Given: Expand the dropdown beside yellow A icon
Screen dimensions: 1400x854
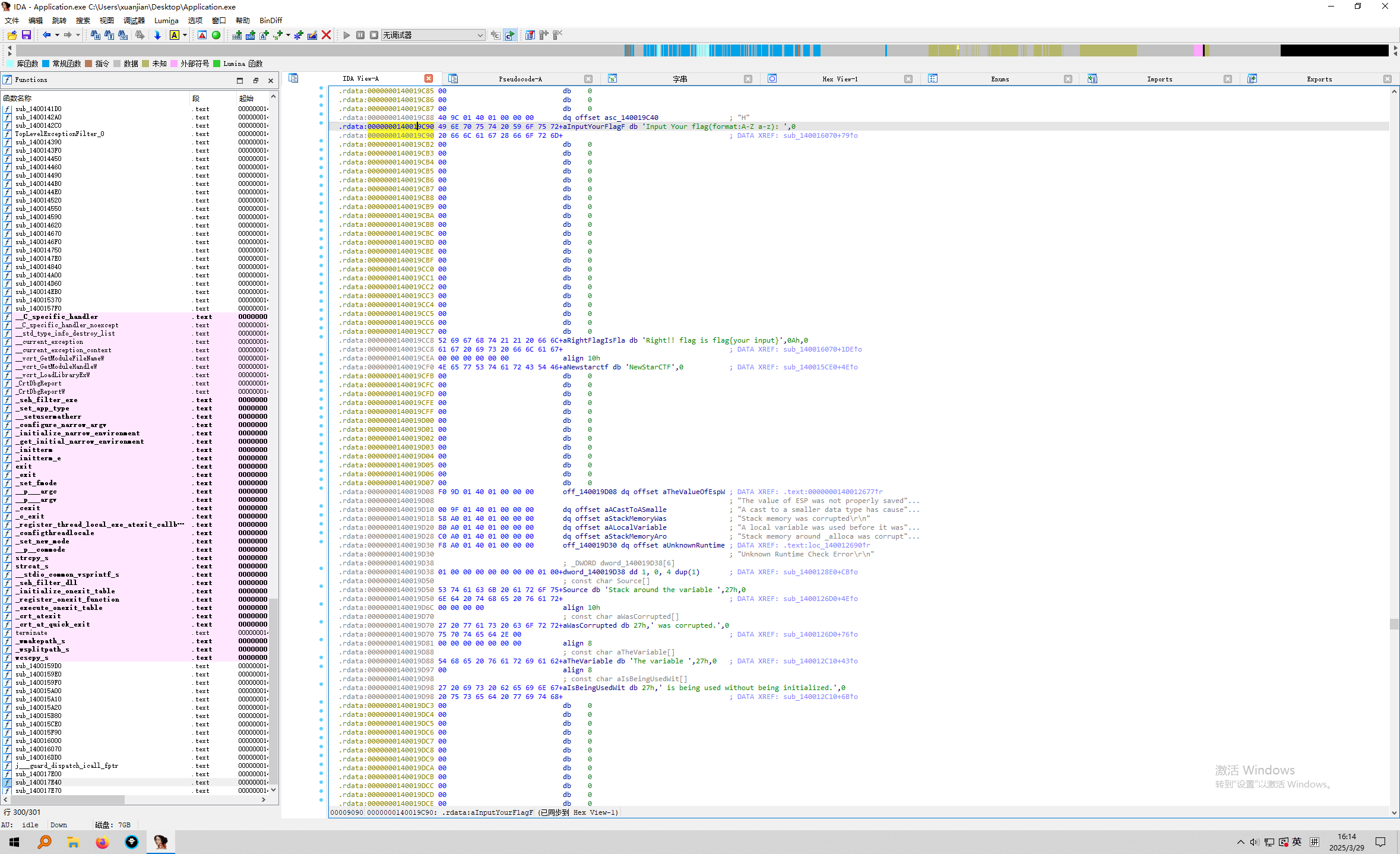Looking at the screenshot, I should coord(185,35).
